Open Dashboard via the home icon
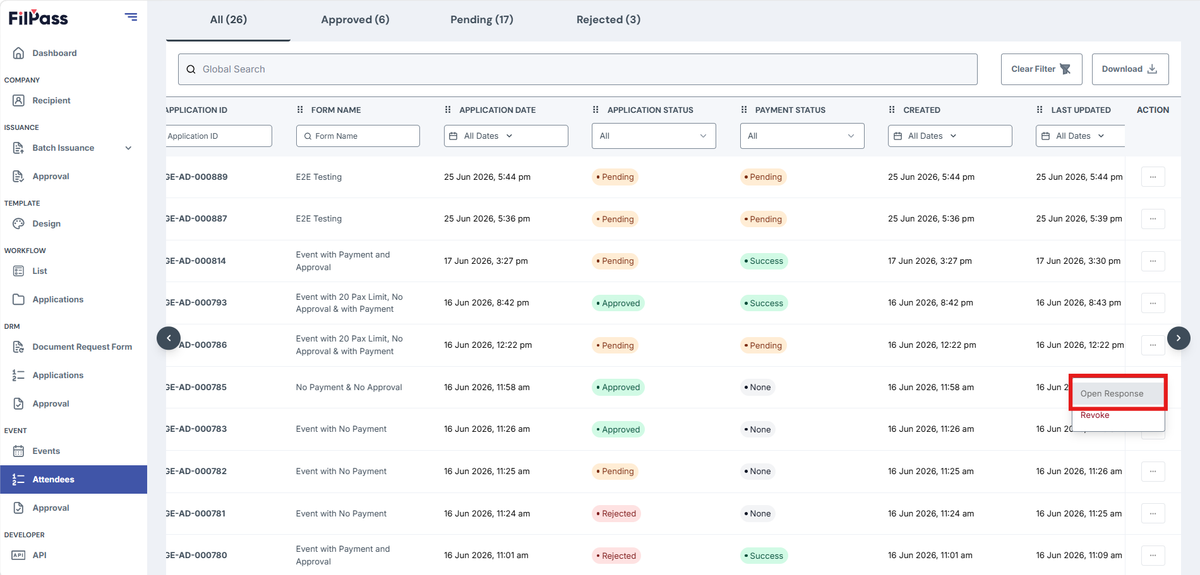The image size is (1200, 575). pyautogui.click(x=18, y=53)
